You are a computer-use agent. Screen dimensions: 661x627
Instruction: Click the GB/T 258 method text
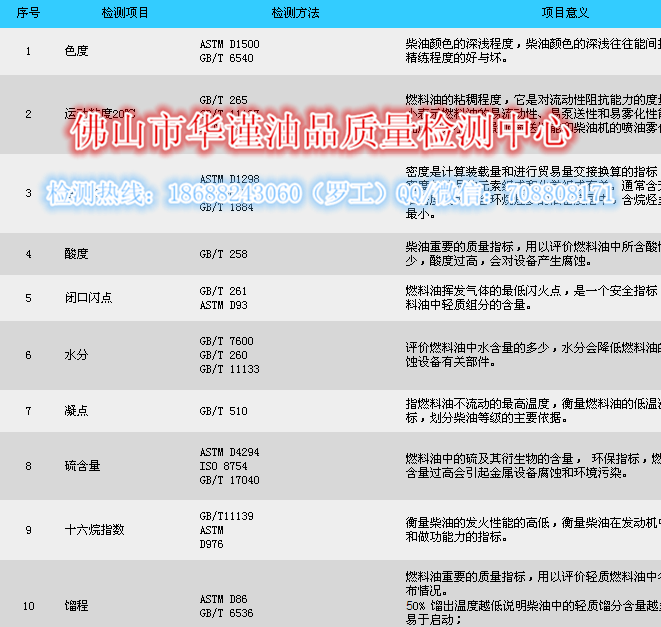coord(223,254)
